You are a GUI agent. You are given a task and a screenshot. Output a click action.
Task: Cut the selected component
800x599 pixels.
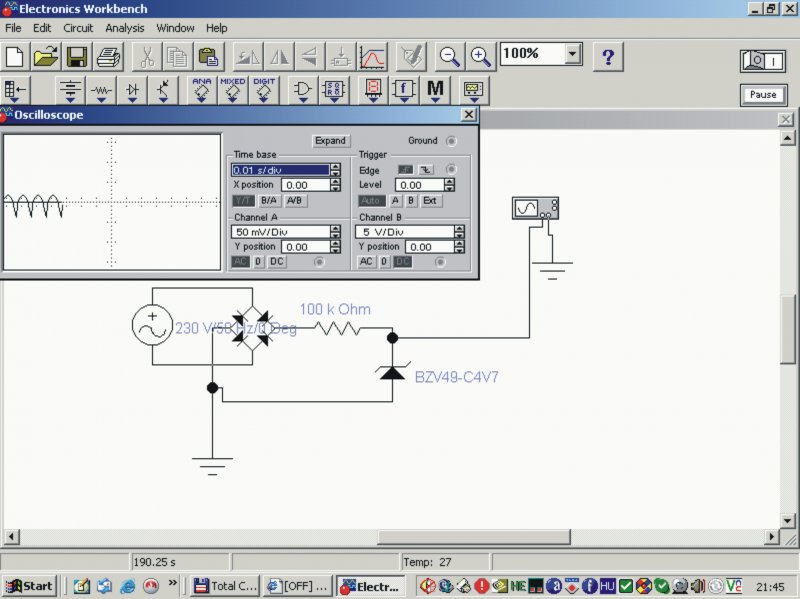(x=147, y=56)
